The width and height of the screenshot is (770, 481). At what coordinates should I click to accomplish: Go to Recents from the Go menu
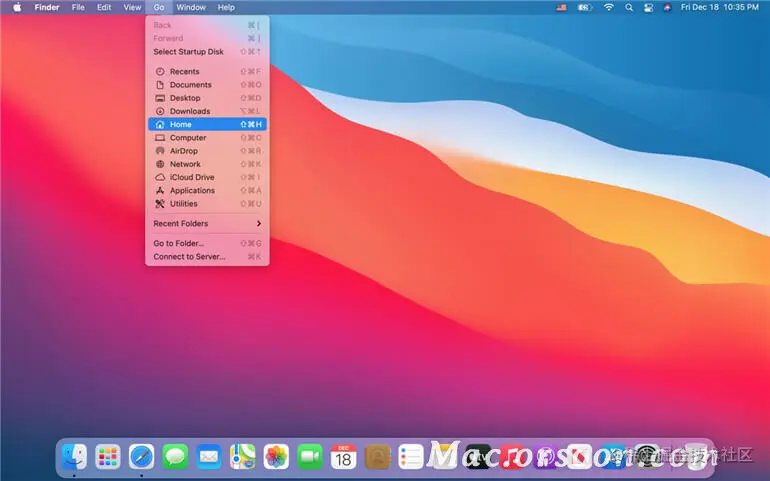point(207,71)
